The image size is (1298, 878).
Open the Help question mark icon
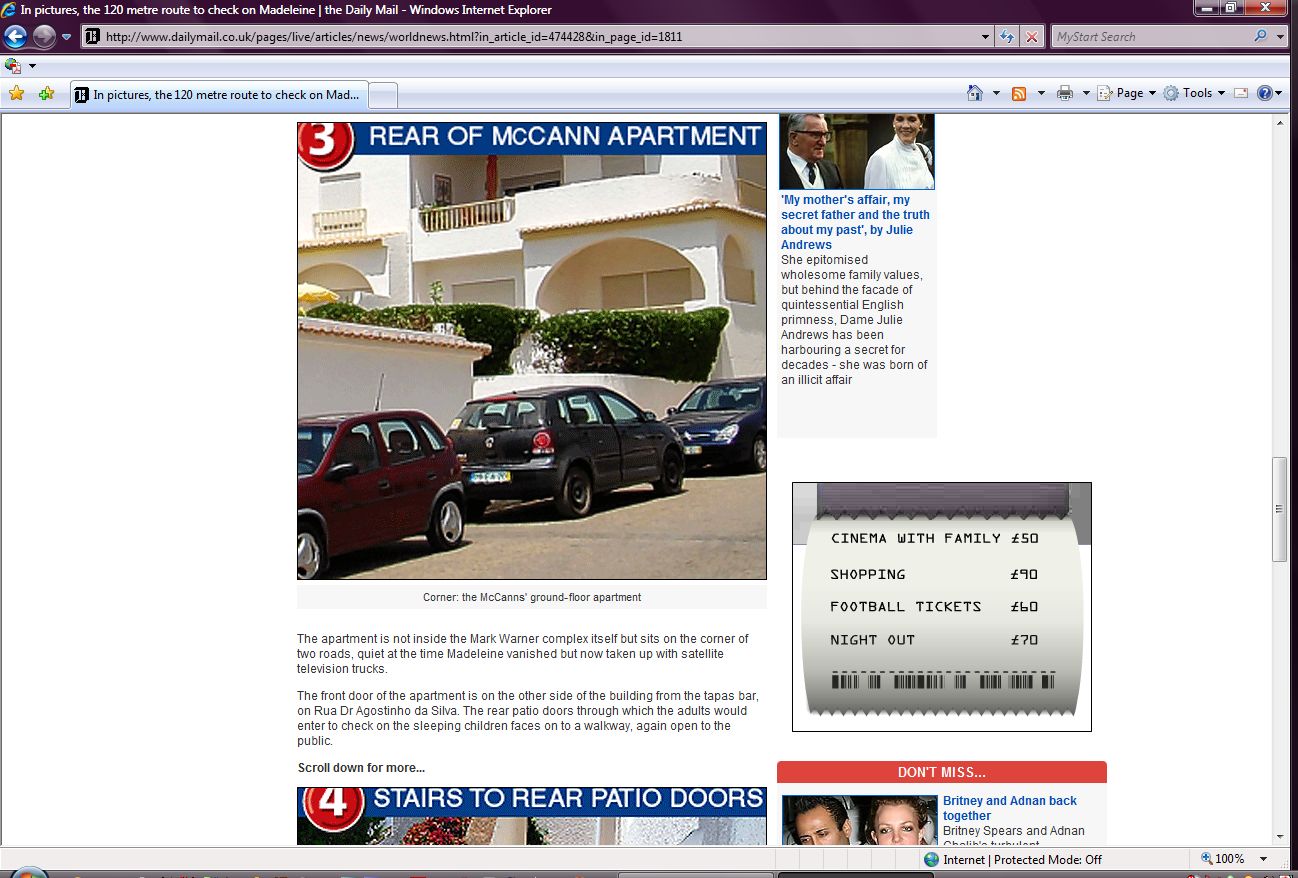click(x=1264, y=93)
